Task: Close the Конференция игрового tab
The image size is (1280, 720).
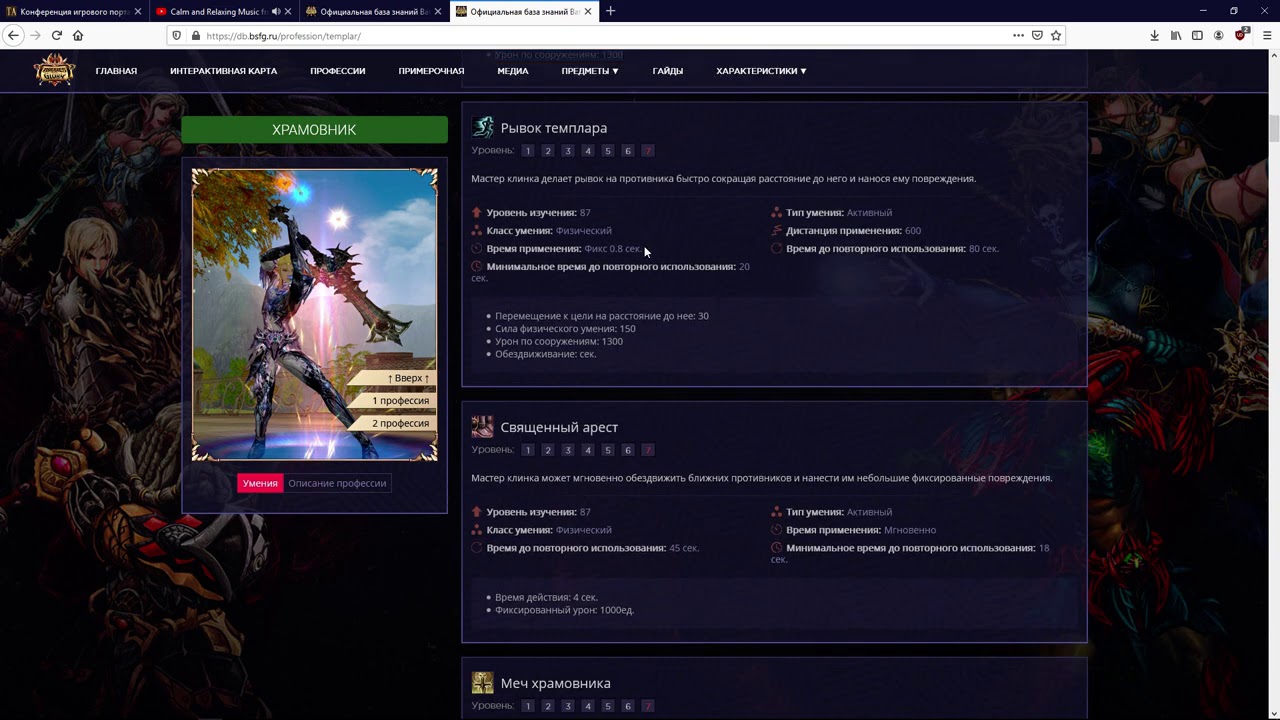Action: (x=138, y=11)
